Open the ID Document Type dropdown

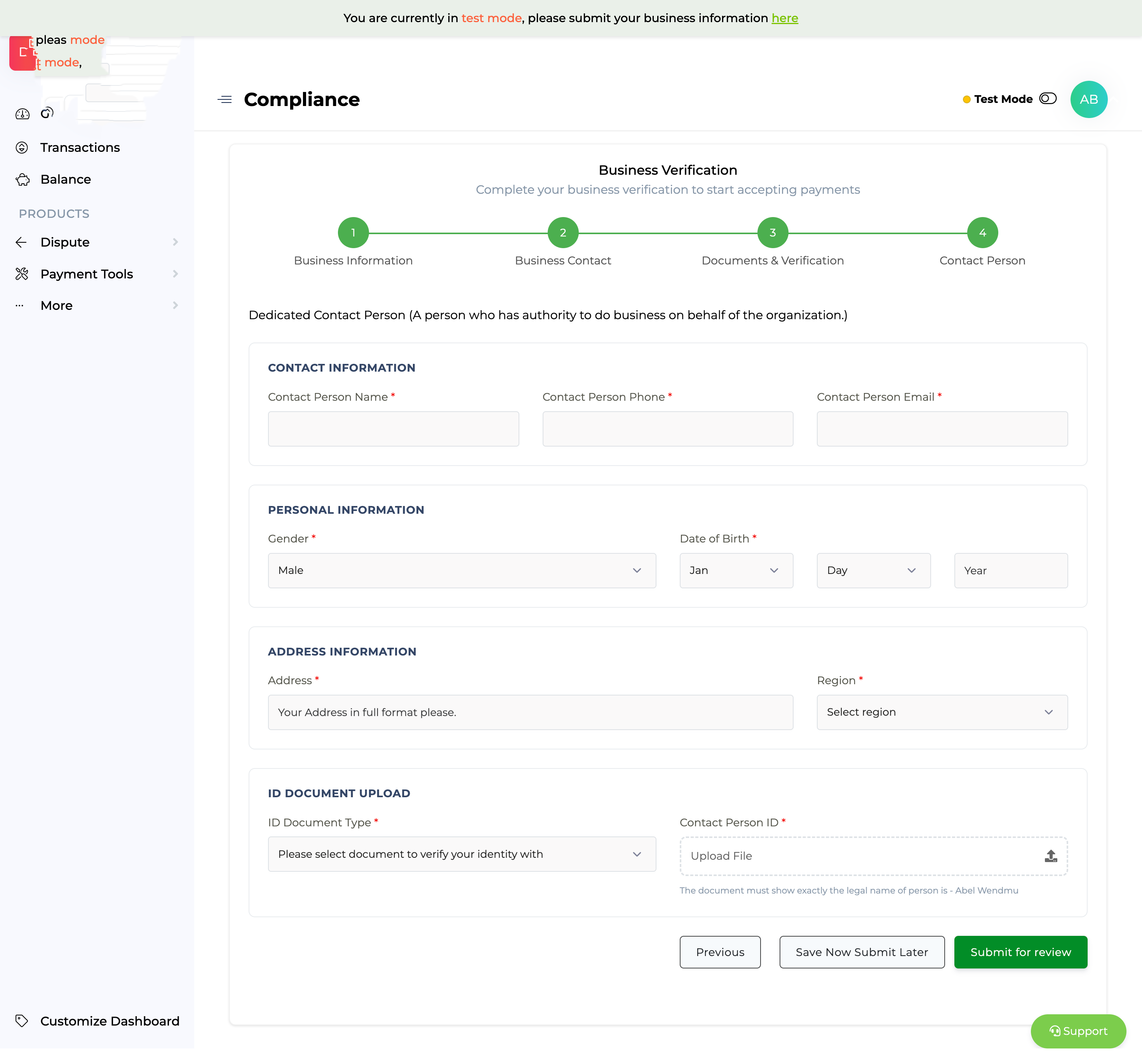click(x=461, y=854)
